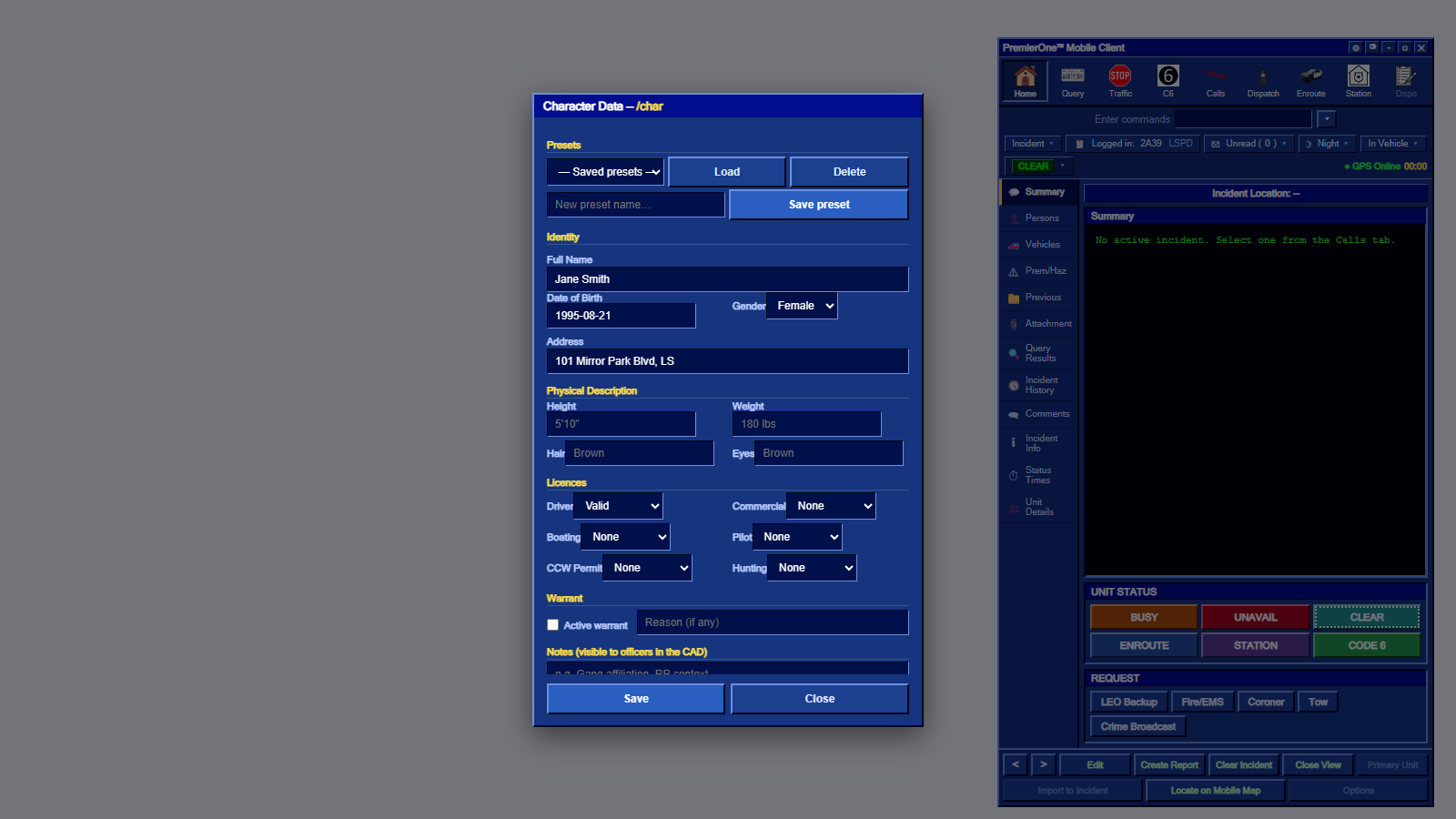Image resolution: width=1456 pixels, height=819 pixels.
Task: Open Persons in the incident sidebar
Action: tap(1039, 218)
